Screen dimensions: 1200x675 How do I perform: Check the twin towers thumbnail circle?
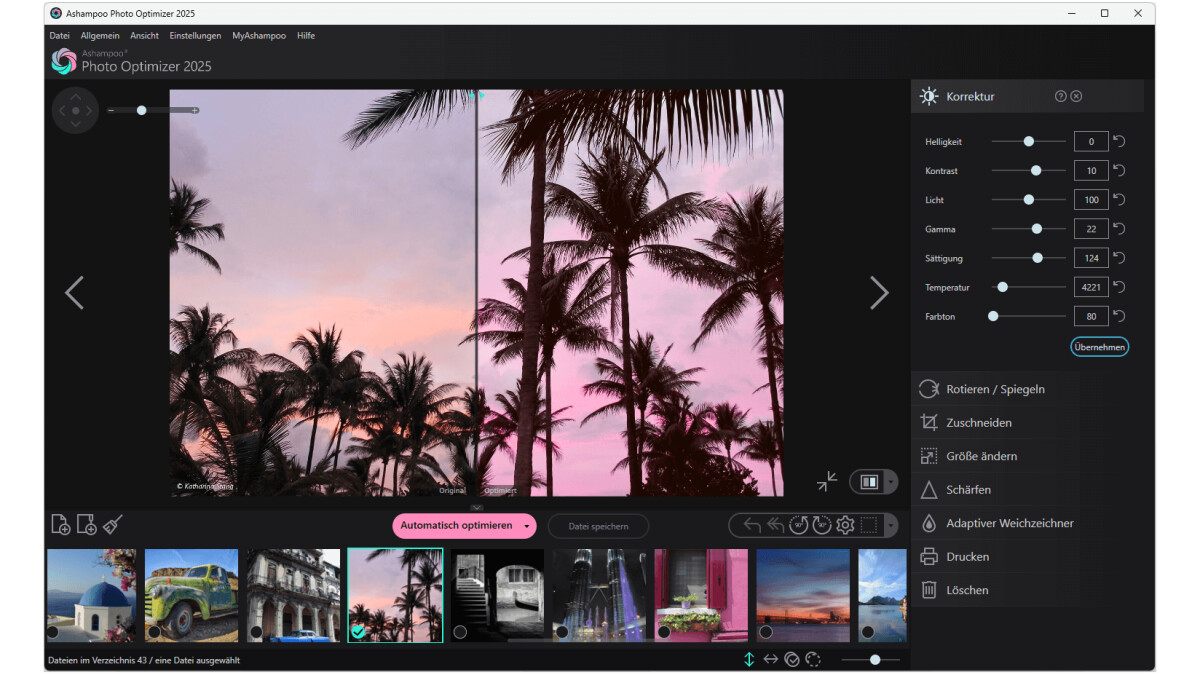562,632
